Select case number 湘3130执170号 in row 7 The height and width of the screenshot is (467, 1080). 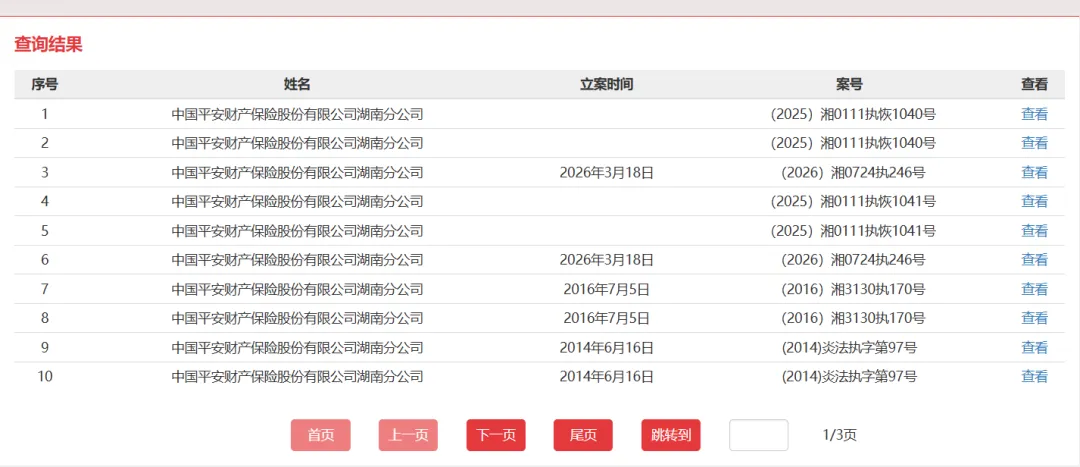[x=853, y=289]
